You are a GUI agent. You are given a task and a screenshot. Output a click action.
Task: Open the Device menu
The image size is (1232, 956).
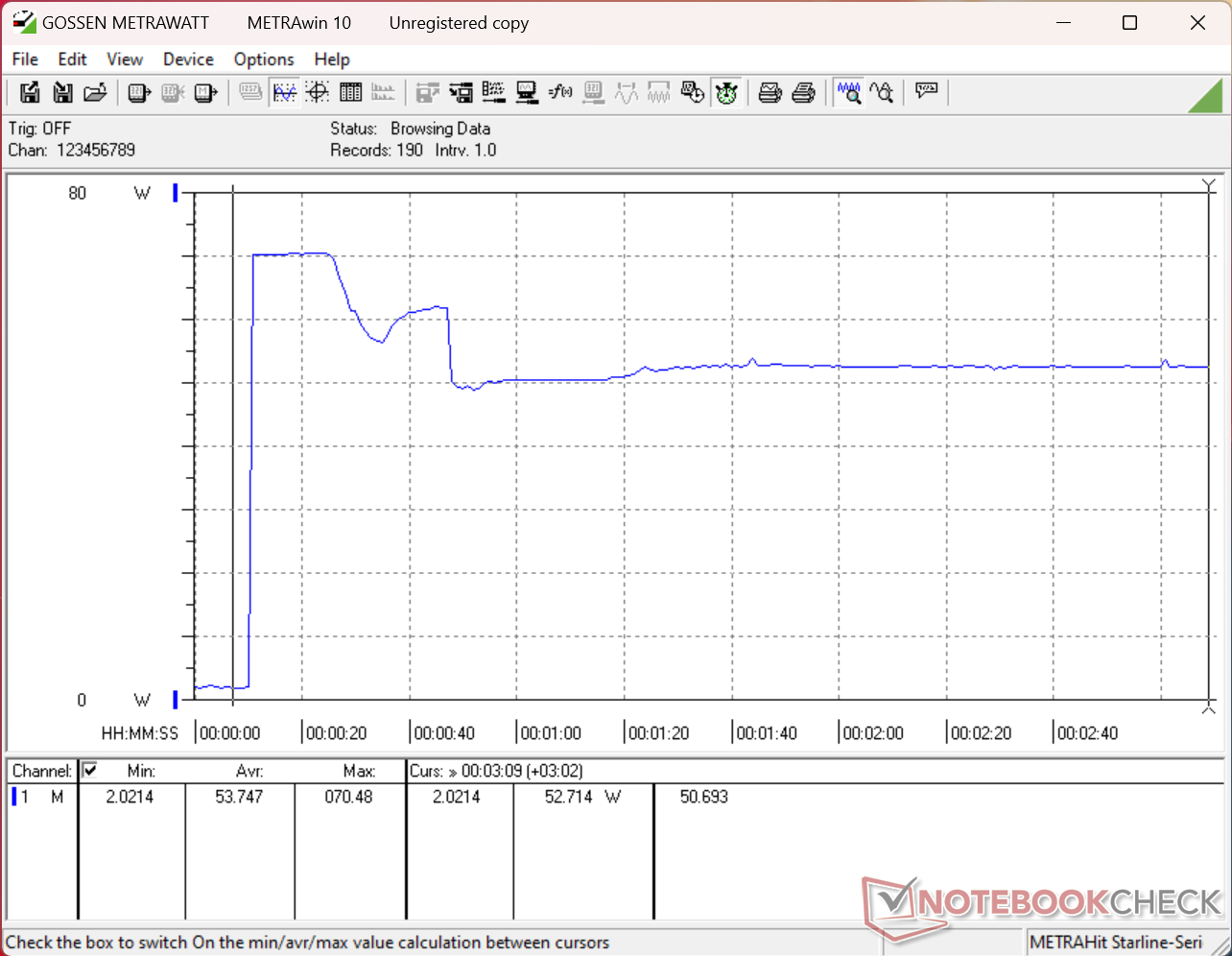tap(188, 59)
